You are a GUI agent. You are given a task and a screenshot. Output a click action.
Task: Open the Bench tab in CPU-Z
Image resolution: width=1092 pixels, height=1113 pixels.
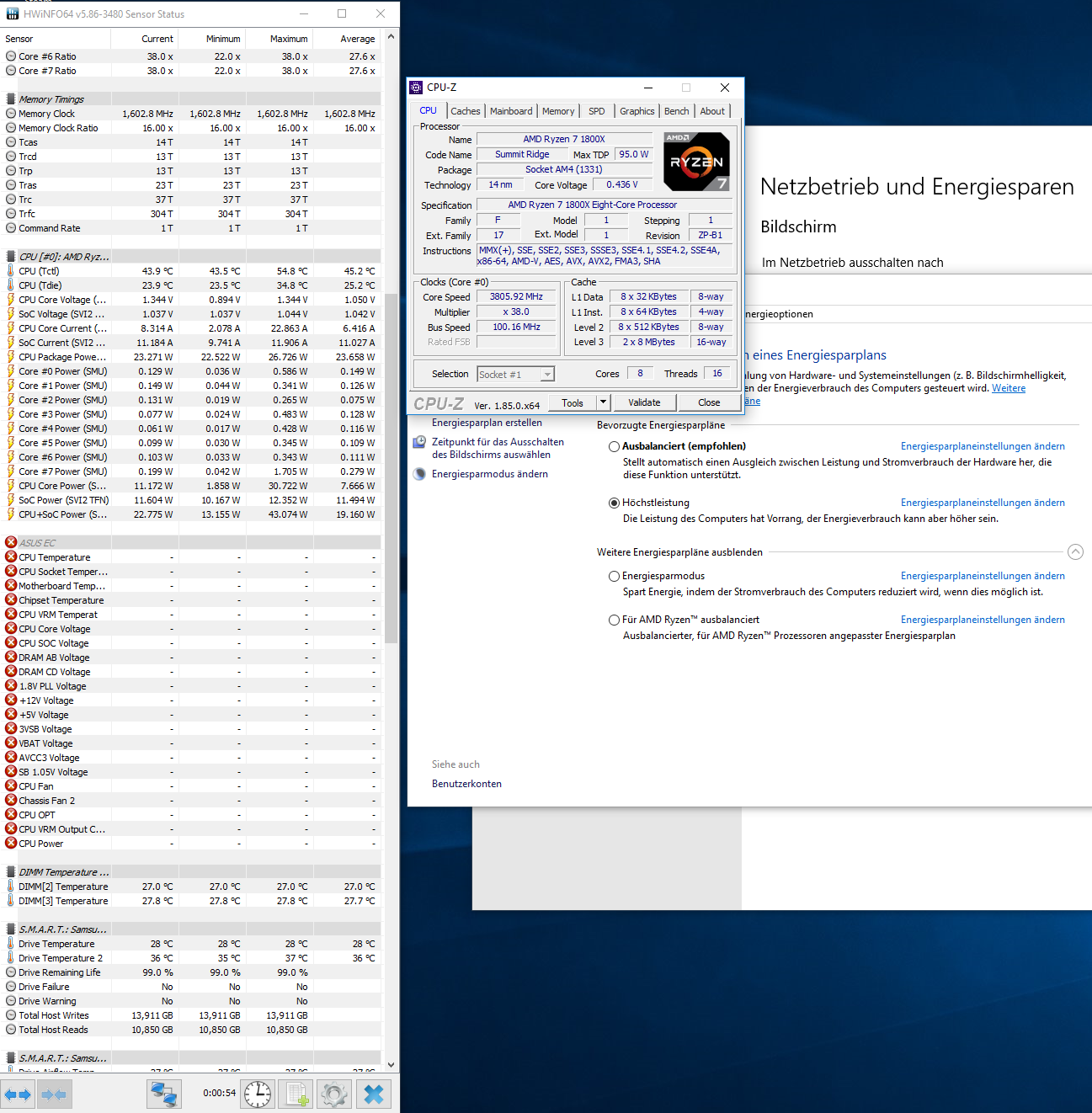(x=677, y=111)
